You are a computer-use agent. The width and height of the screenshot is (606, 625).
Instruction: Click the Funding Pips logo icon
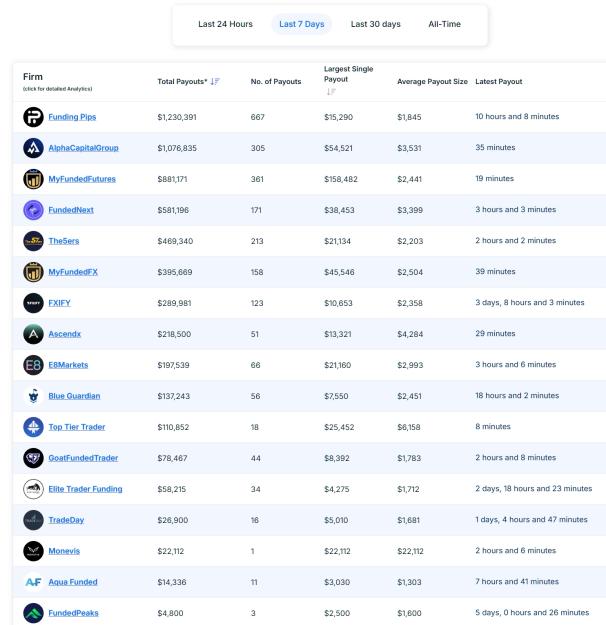(x=33, y=117)
